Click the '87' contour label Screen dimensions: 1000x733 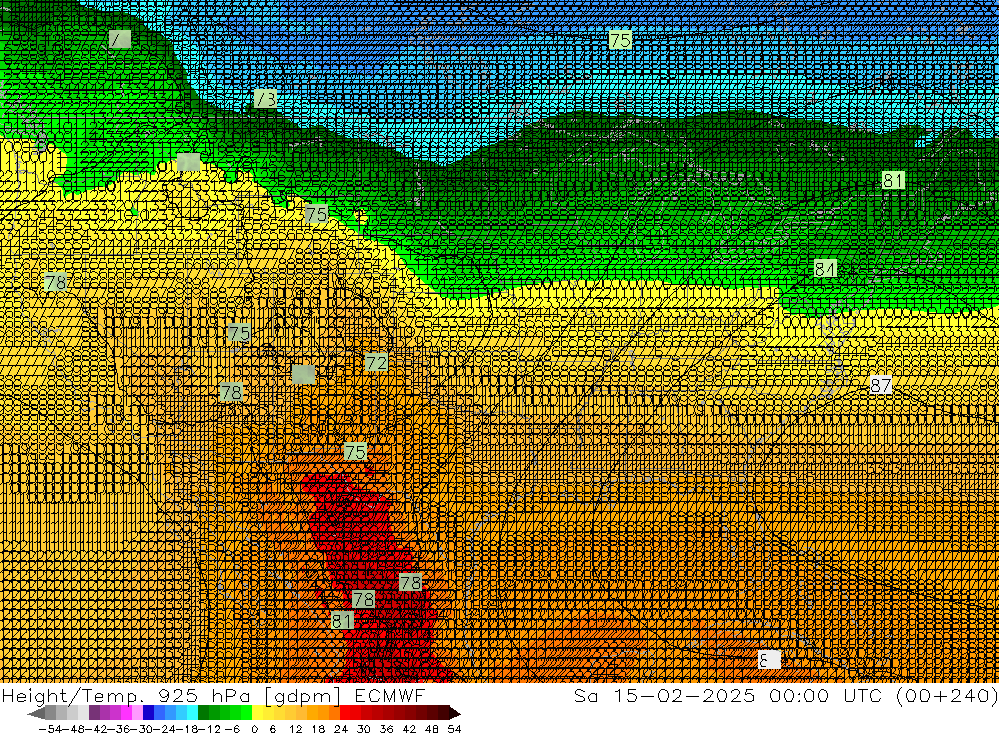click(x=881, y=385)
